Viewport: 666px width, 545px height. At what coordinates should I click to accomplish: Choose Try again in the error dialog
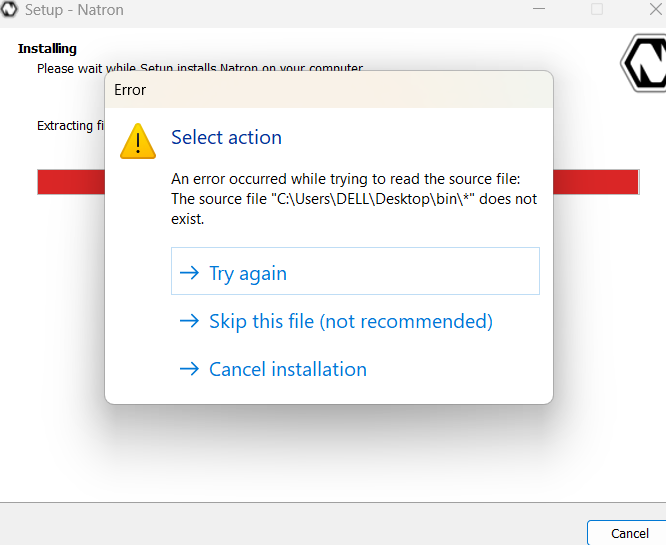click(x=355, y=271)
